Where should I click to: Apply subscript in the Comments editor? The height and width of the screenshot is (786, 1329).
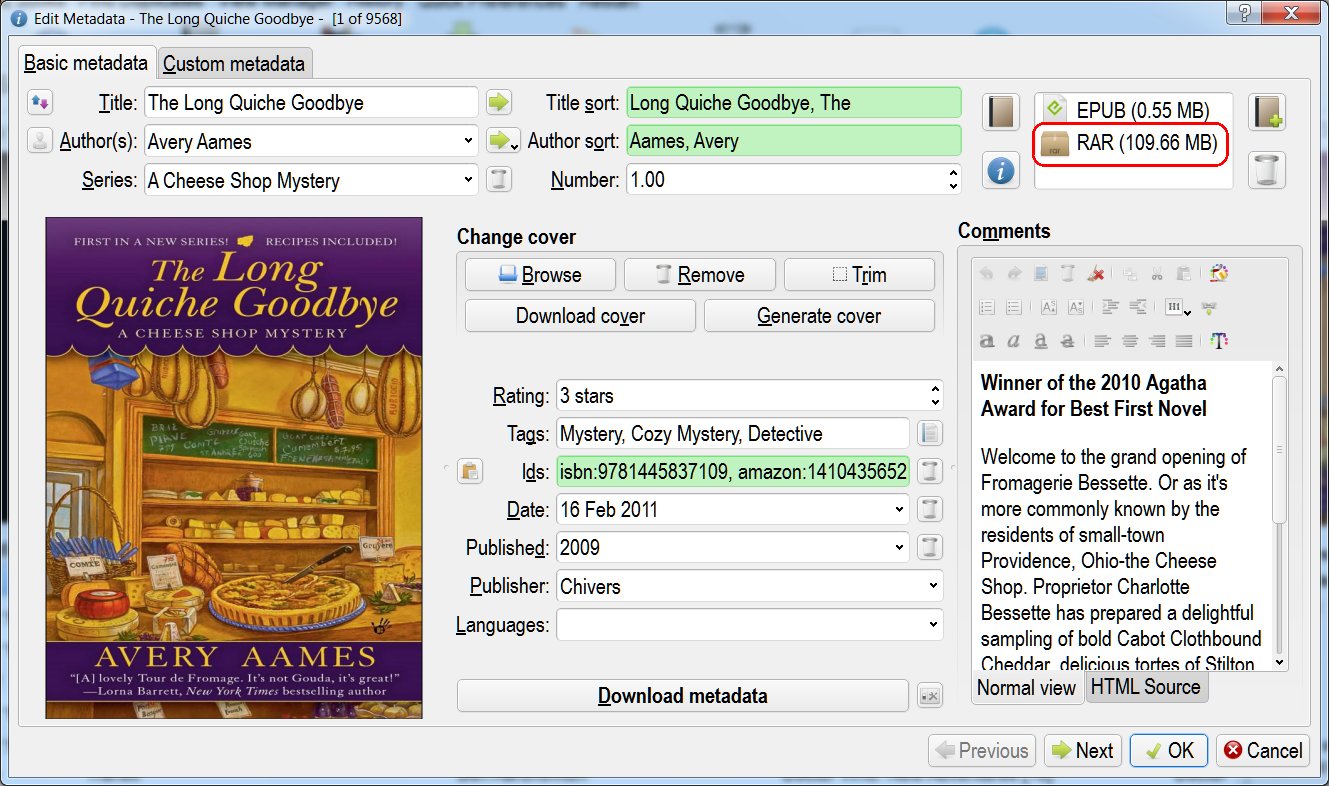pyautogui.click(x=1076, y=307)
